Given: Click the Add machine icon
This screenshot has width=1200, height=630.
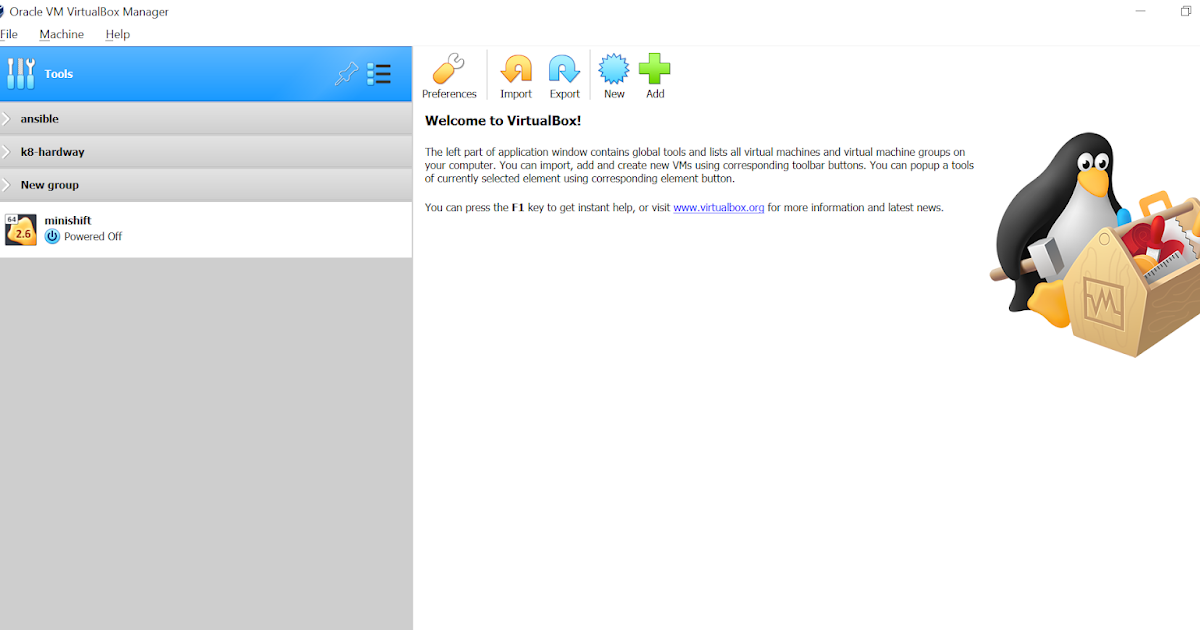Looking at the screenshot, I should click(x=654, y=74).
